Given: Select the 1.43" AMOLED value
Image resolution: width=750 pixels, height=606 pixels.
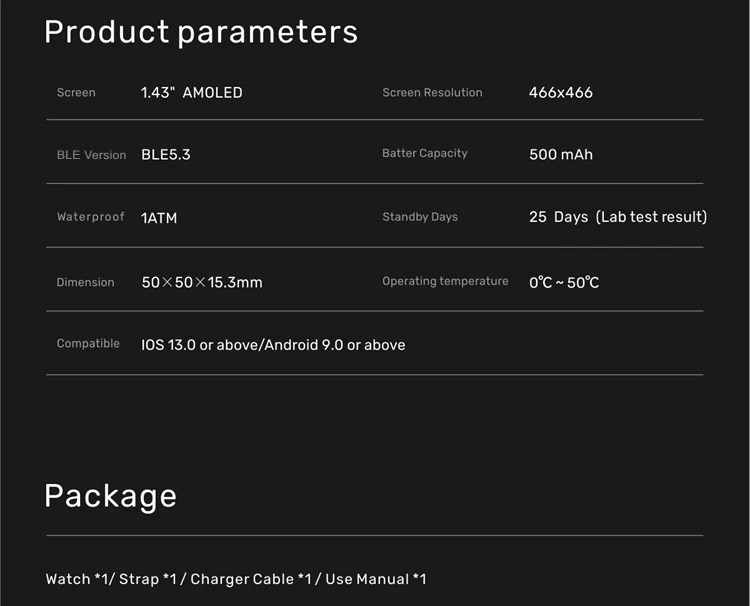Looking at the screenshot, I should tap(192, 93).
